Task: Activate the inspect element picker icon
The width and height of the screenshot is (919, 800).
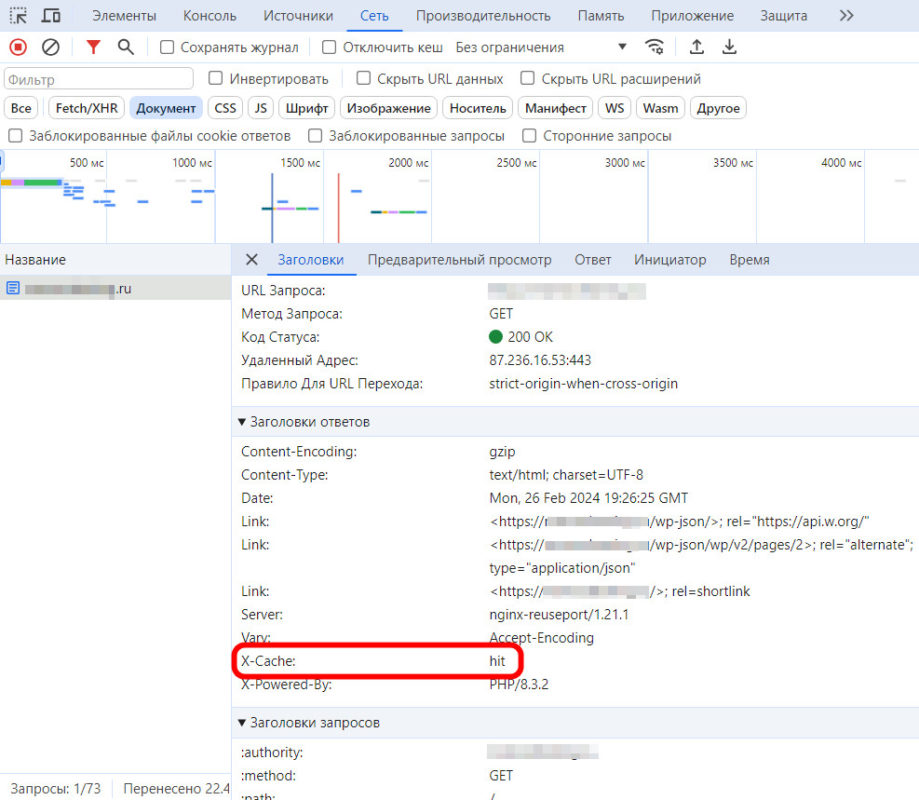Action: (x=19, y=15)
